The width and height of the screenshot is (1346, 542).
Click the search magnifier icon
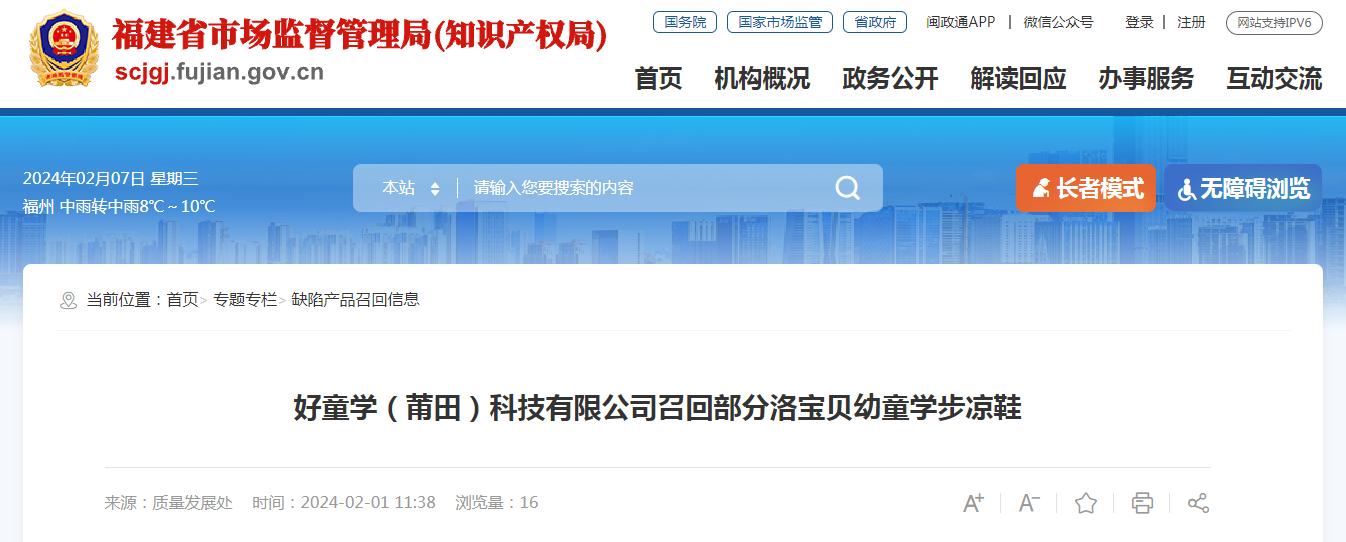point(847,188)
